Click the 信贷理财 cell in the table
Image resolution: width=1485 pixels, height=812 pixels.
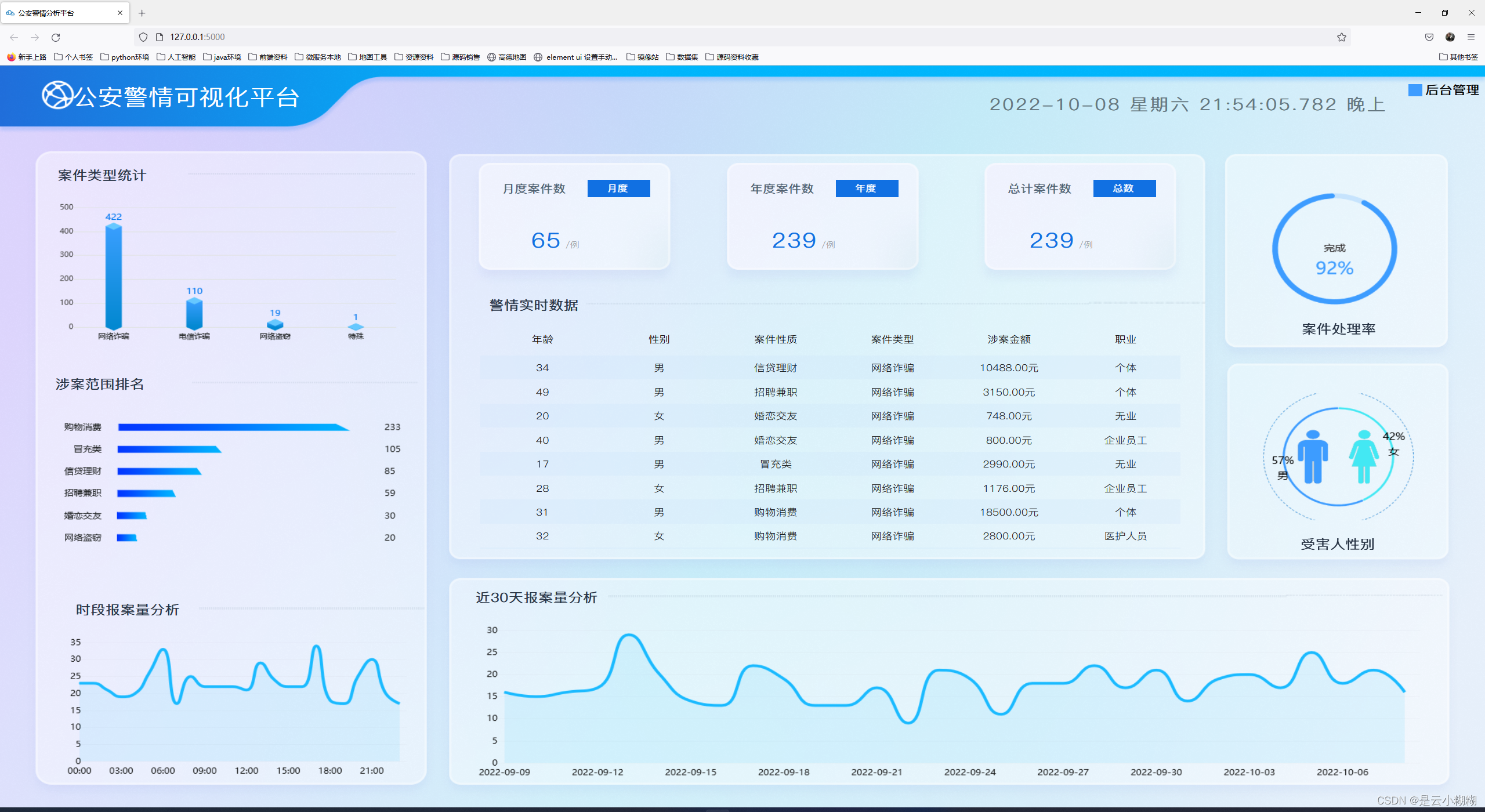point(776,368)
